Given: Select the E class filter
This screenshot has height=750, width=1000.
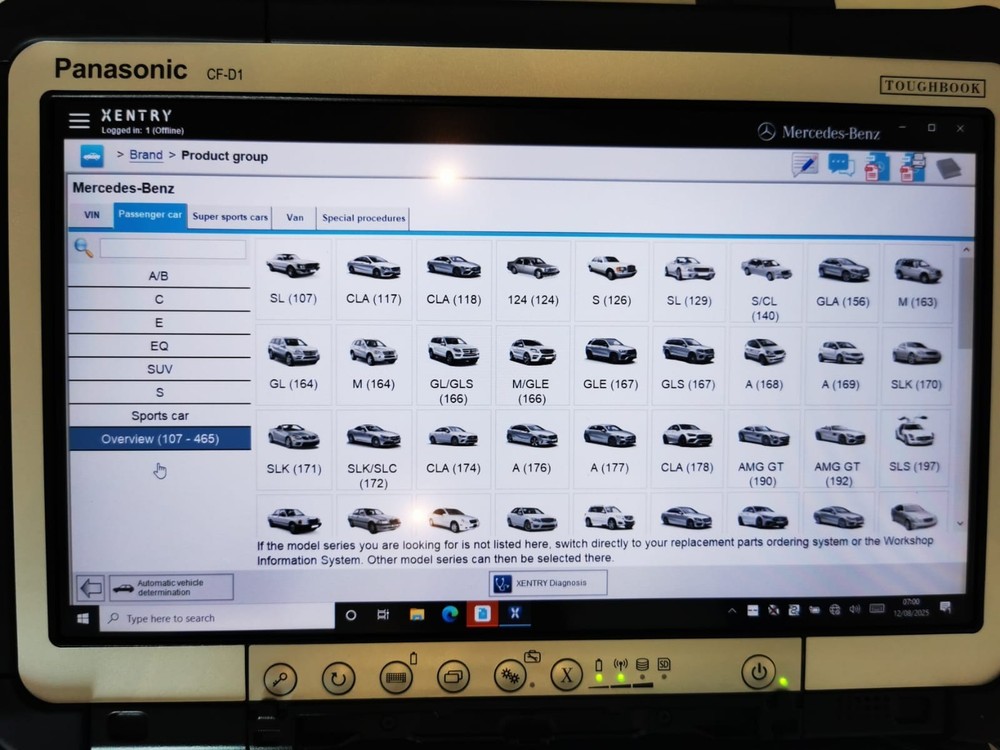Looking at the screenshot, I should [159, 323].
